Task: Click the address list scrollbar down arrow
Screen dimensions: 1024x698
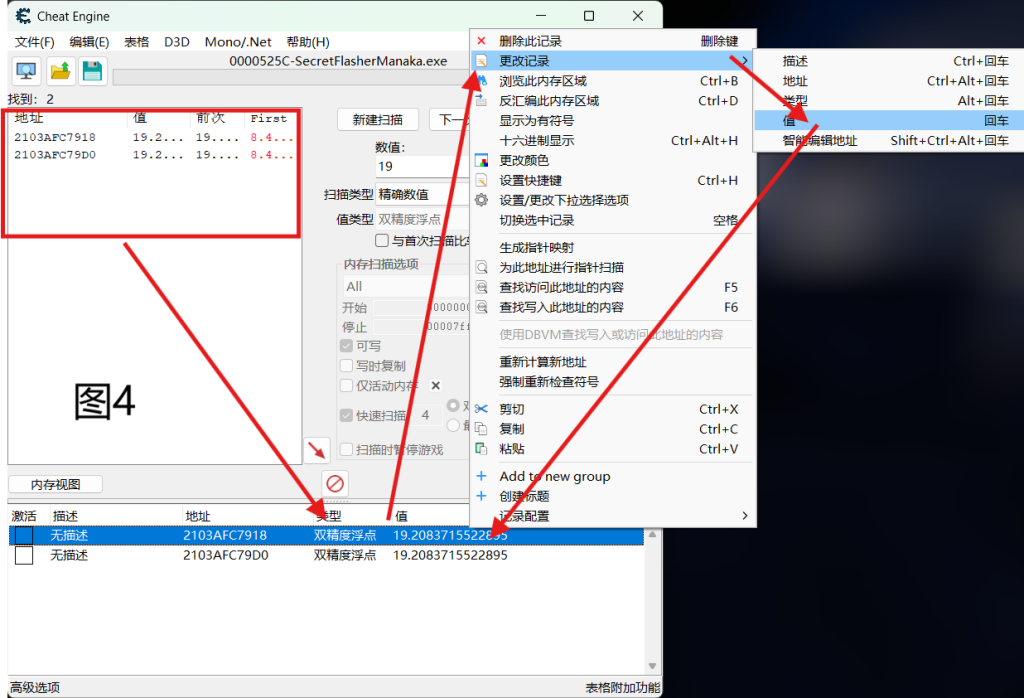Action: pyautogui.click(x=652, y=666)
